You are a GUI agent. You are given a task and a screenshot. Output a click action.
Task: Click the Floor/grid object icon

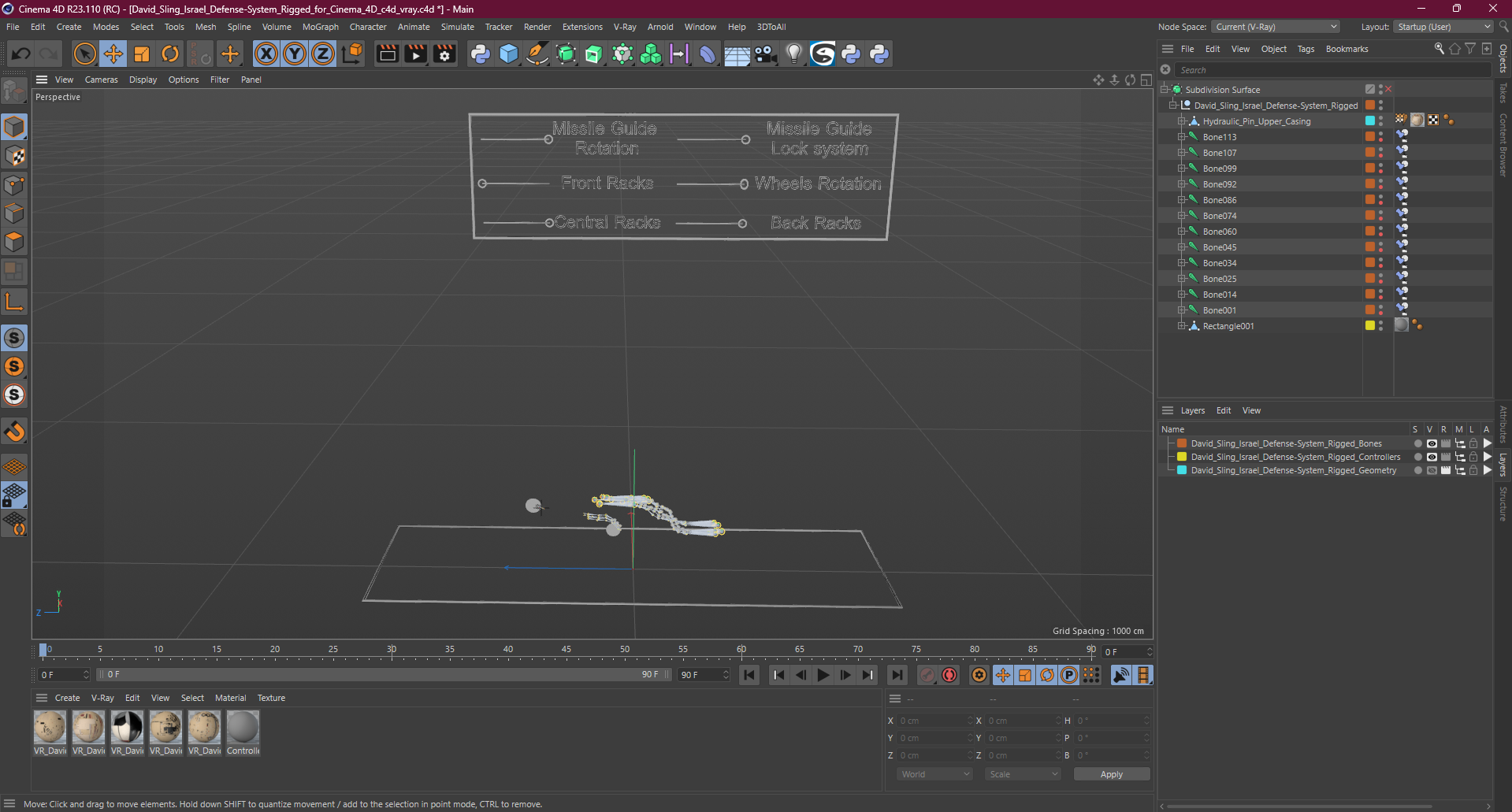pos(737,54)
